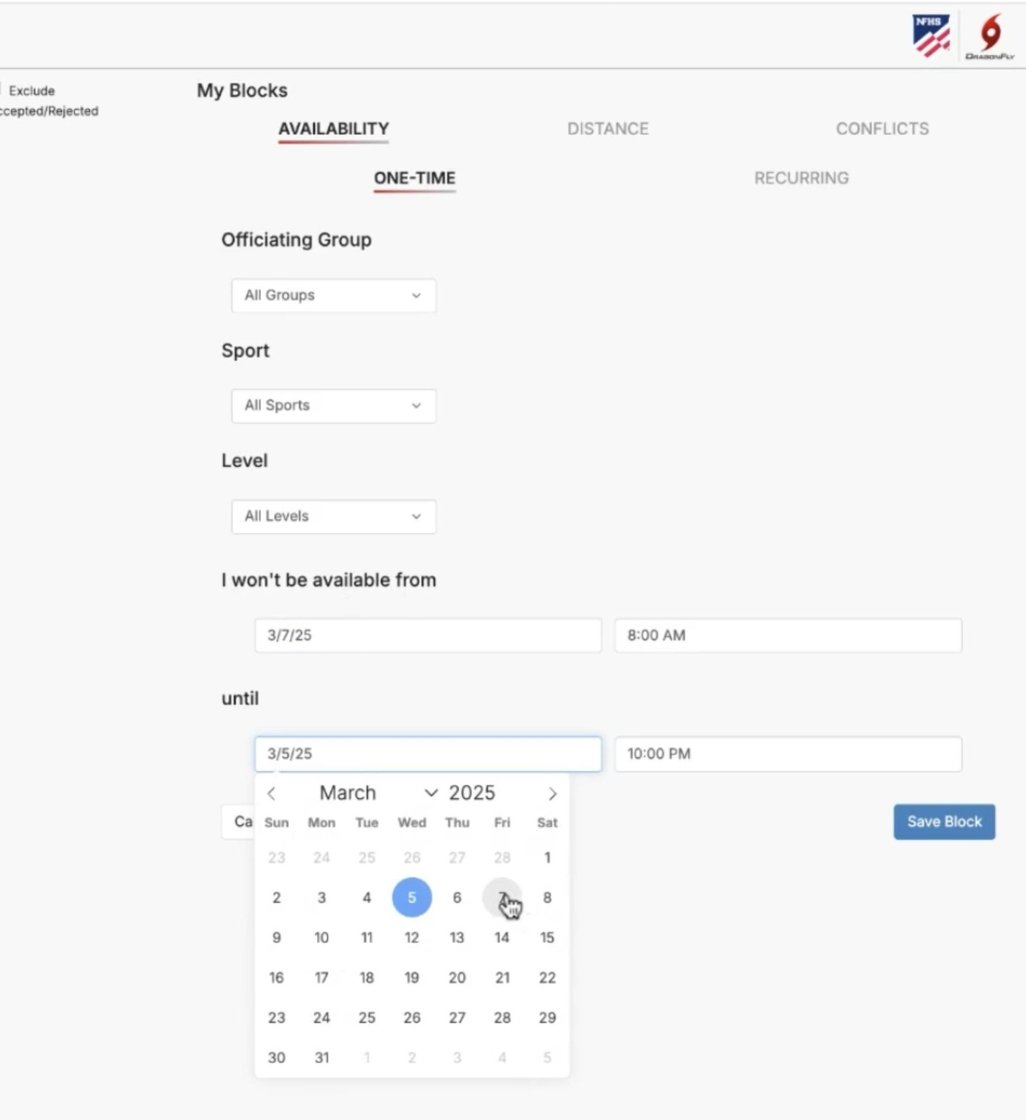Go to previous month in calendar
Image resolution: width=1026 pixels, height=1120 pixels.
pyautogui.click(x=272, y=794)
